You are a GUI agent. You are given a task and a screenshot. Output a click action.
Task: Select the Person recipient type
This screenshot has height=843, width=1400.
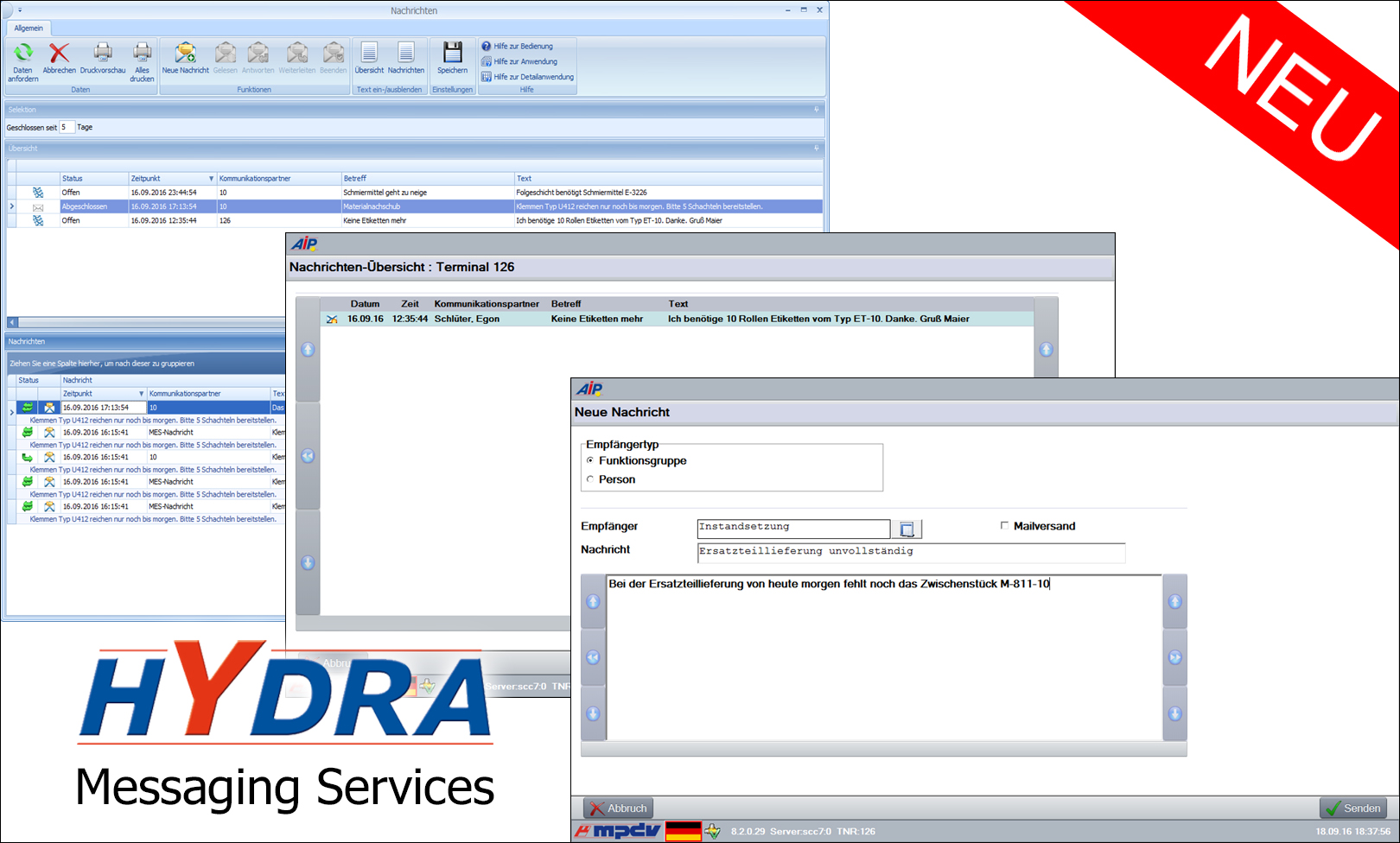point(592,479)
